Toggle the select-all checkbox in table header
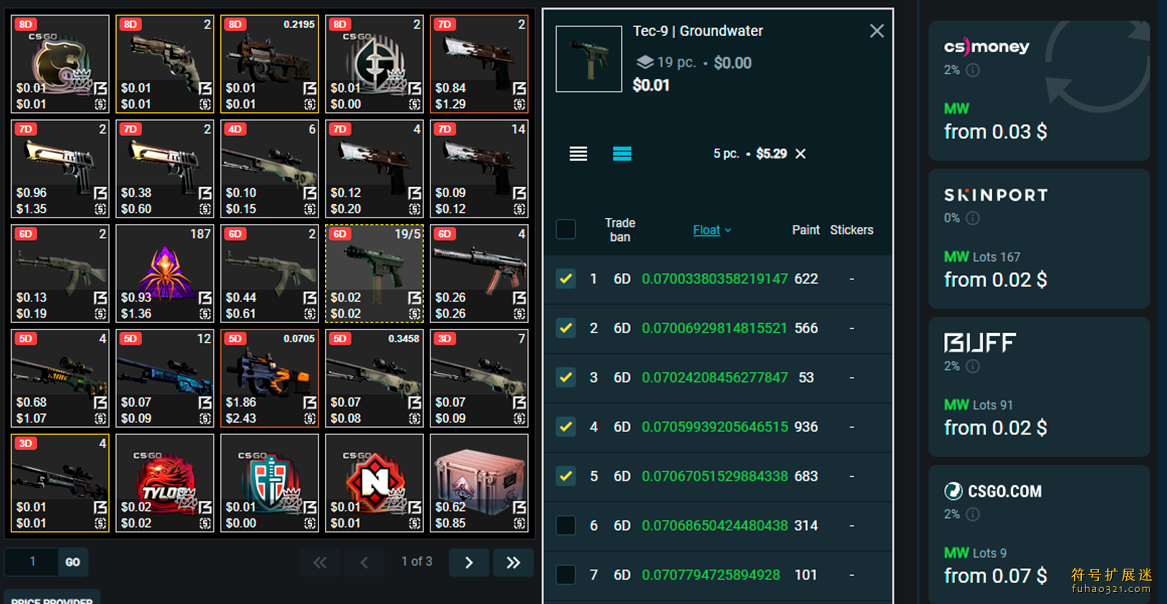Viewport: 1167px width, 604px height. click(x=566, y=229)
